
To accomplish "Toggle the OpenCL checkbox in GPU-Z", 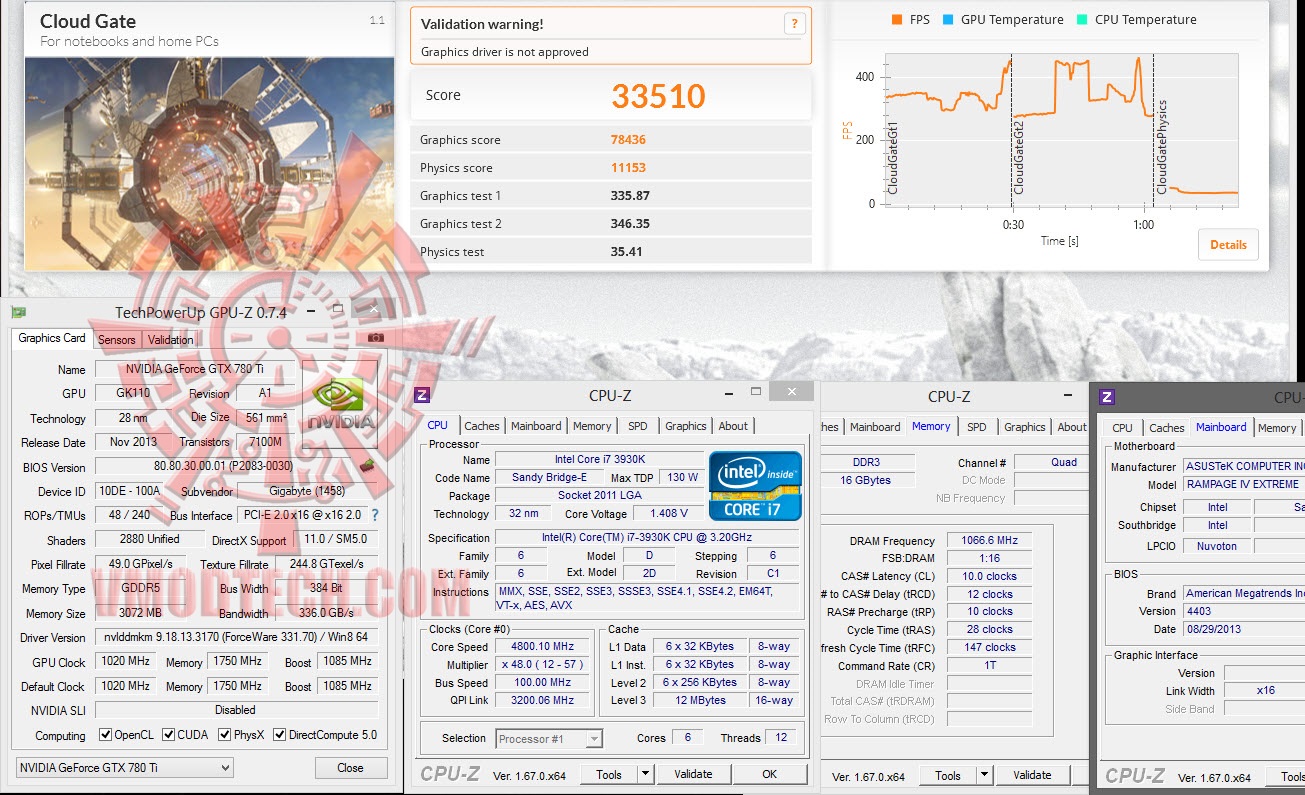I will click(x=106, y=735).
